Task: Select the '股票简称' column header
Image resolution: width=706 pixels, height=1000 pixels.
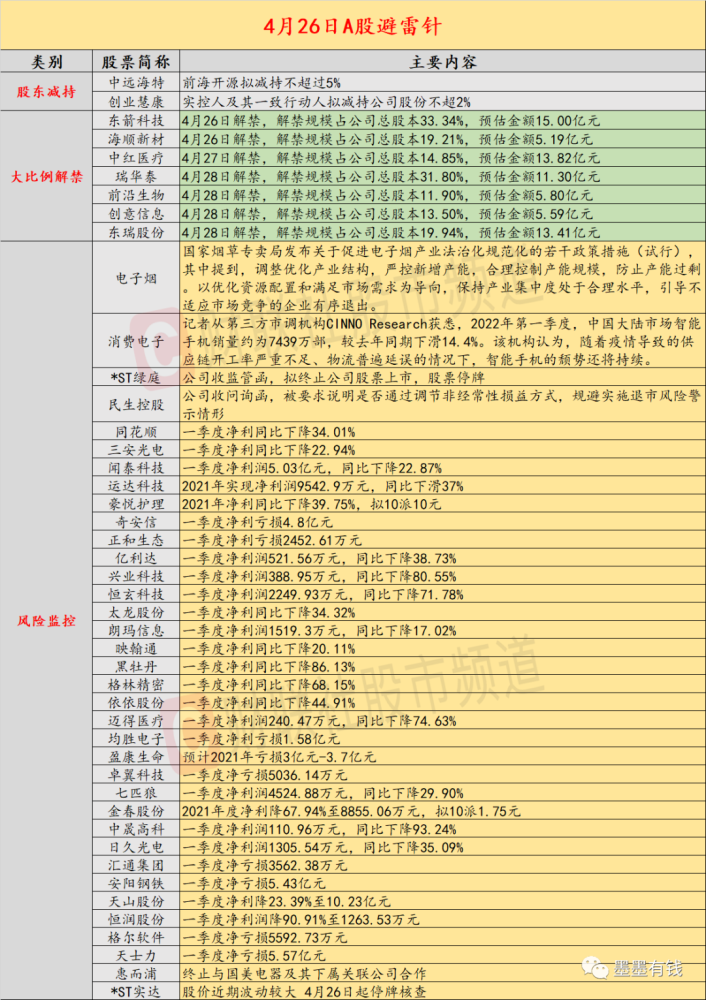Action: point(136,62)
